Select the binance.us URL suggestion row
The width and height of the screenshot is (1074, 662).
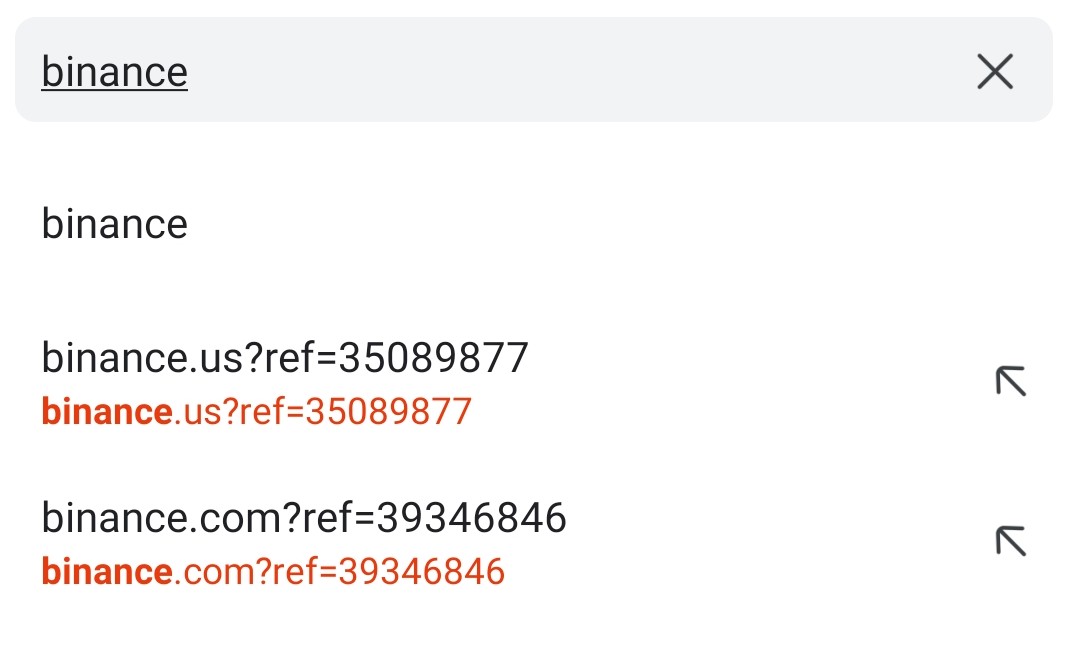point(287,380)
